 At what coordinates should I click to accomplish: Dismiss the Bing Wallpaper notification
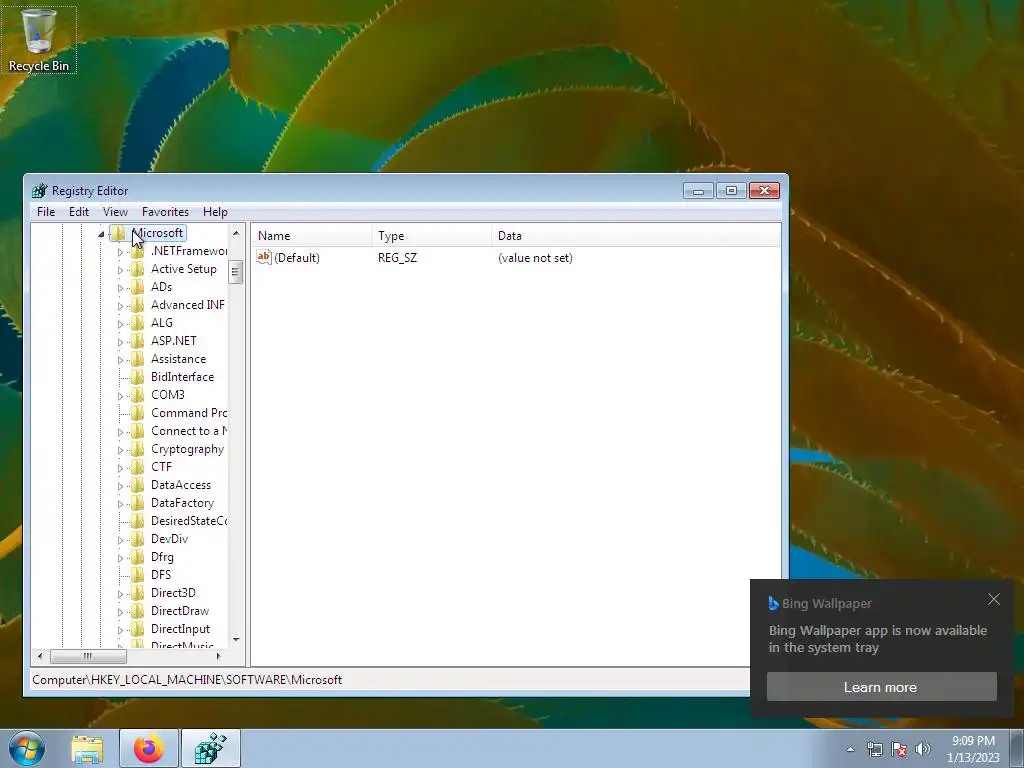[994, 600]
